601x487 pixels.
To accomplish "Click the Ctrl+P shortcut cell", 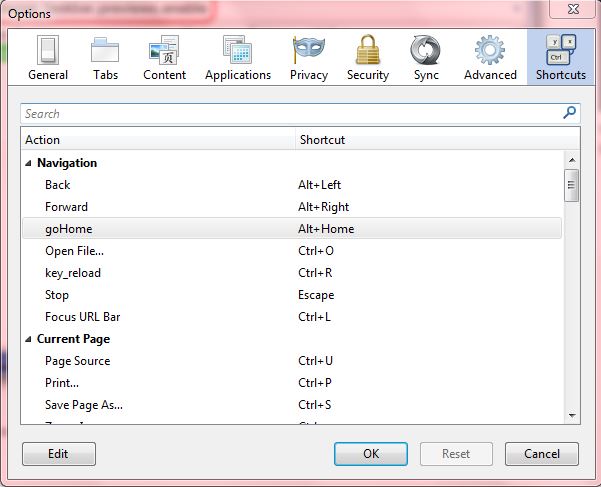I will click(315, 383).
